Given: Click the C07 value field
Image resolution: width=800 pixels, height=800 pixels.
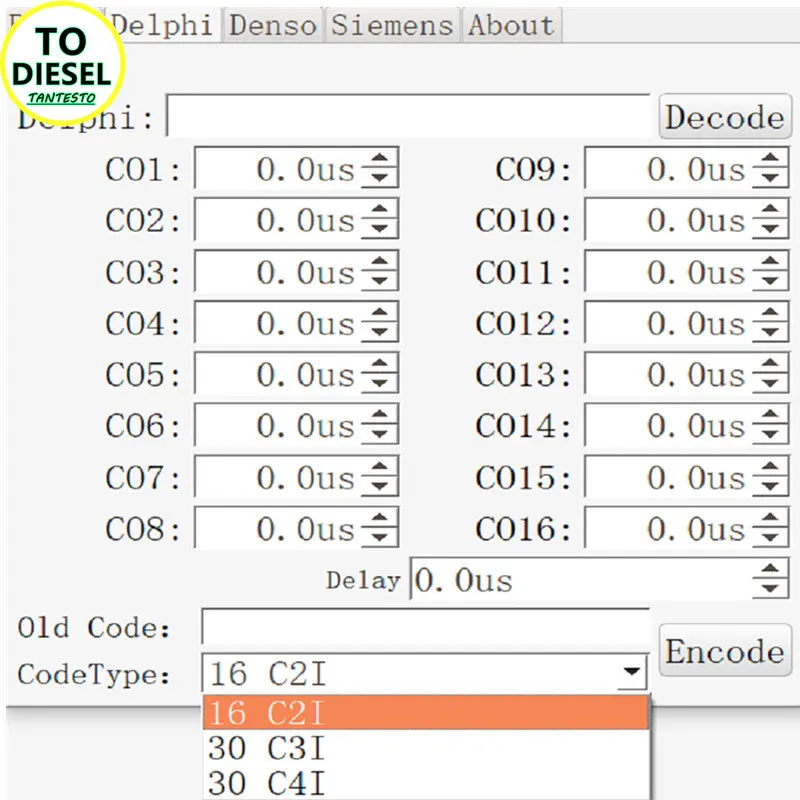Looking at the screenshot, I should click(278, 478).
